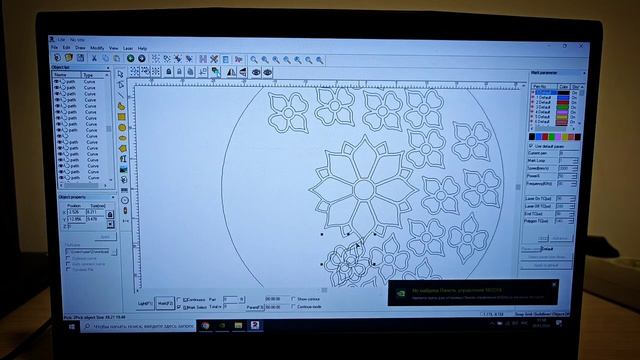Enable the Continuous checkbox

click(x=179, y=300)
